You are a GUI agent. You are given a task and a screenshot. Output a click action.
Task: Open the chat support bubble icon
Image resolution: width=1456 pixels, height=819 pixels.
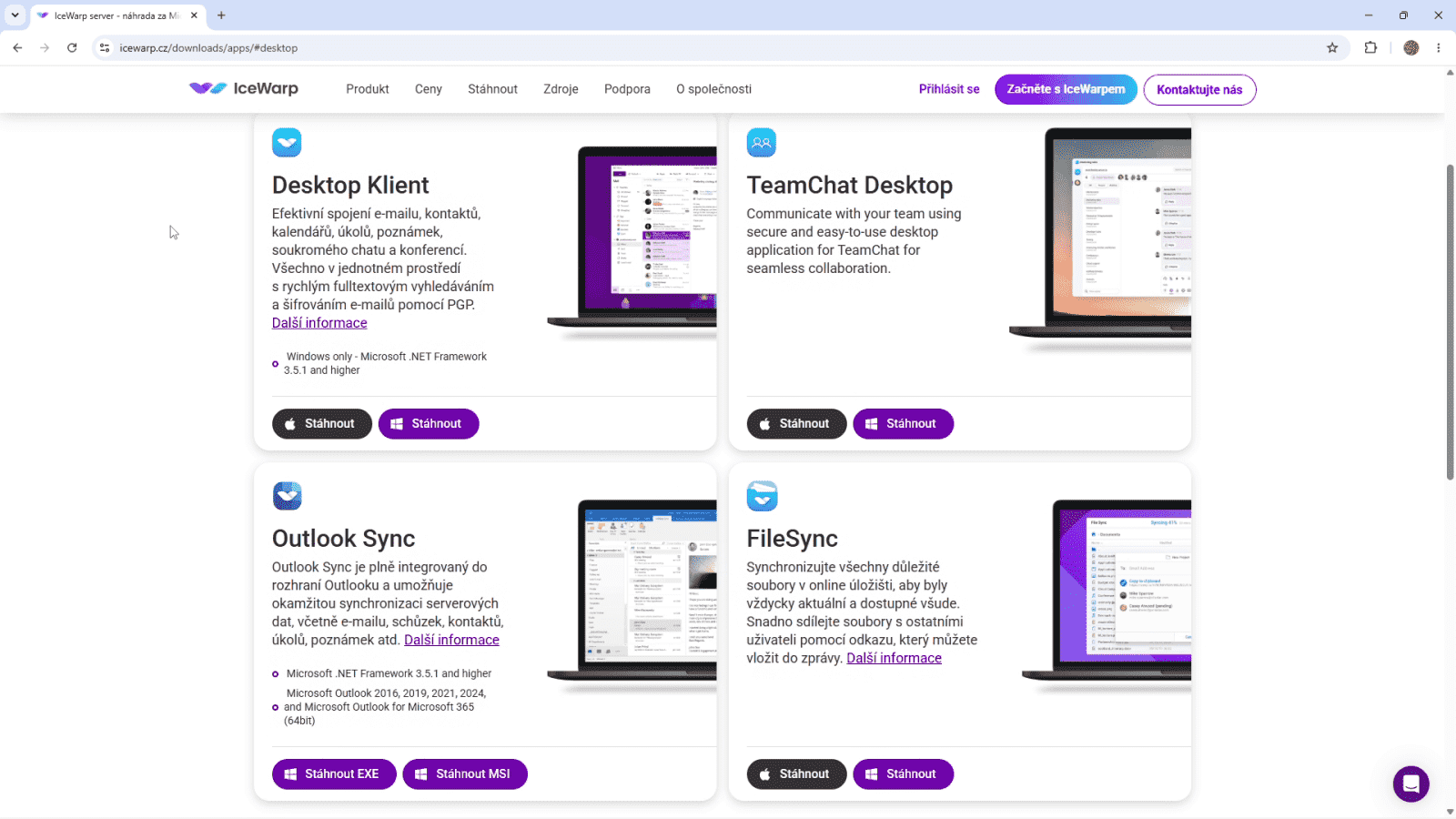1410,784
